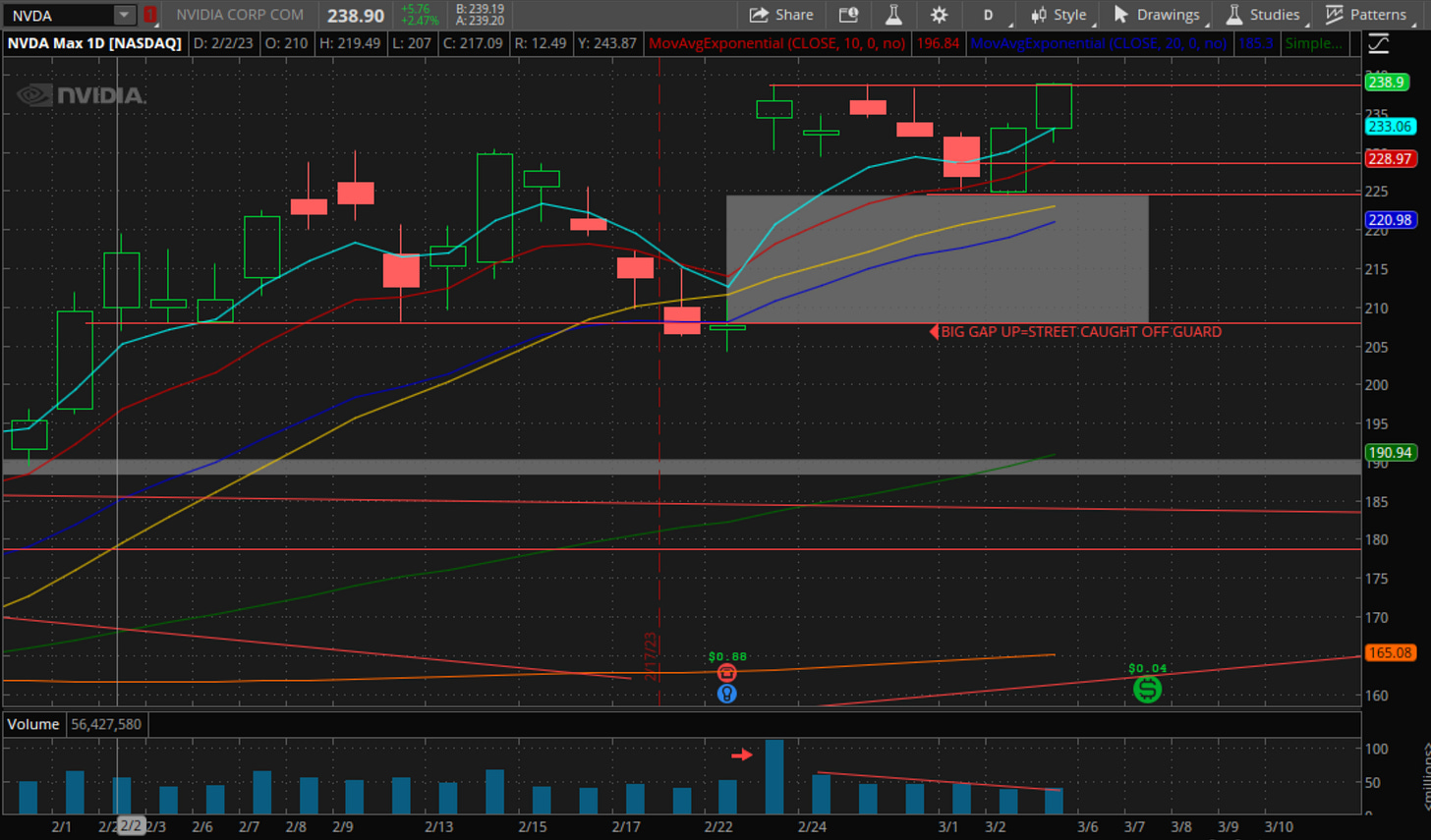The width and height of the screenshot is (1431, 840).
Task: Open the NVDA symbol dropdown arrow
Action: point(123,15)
